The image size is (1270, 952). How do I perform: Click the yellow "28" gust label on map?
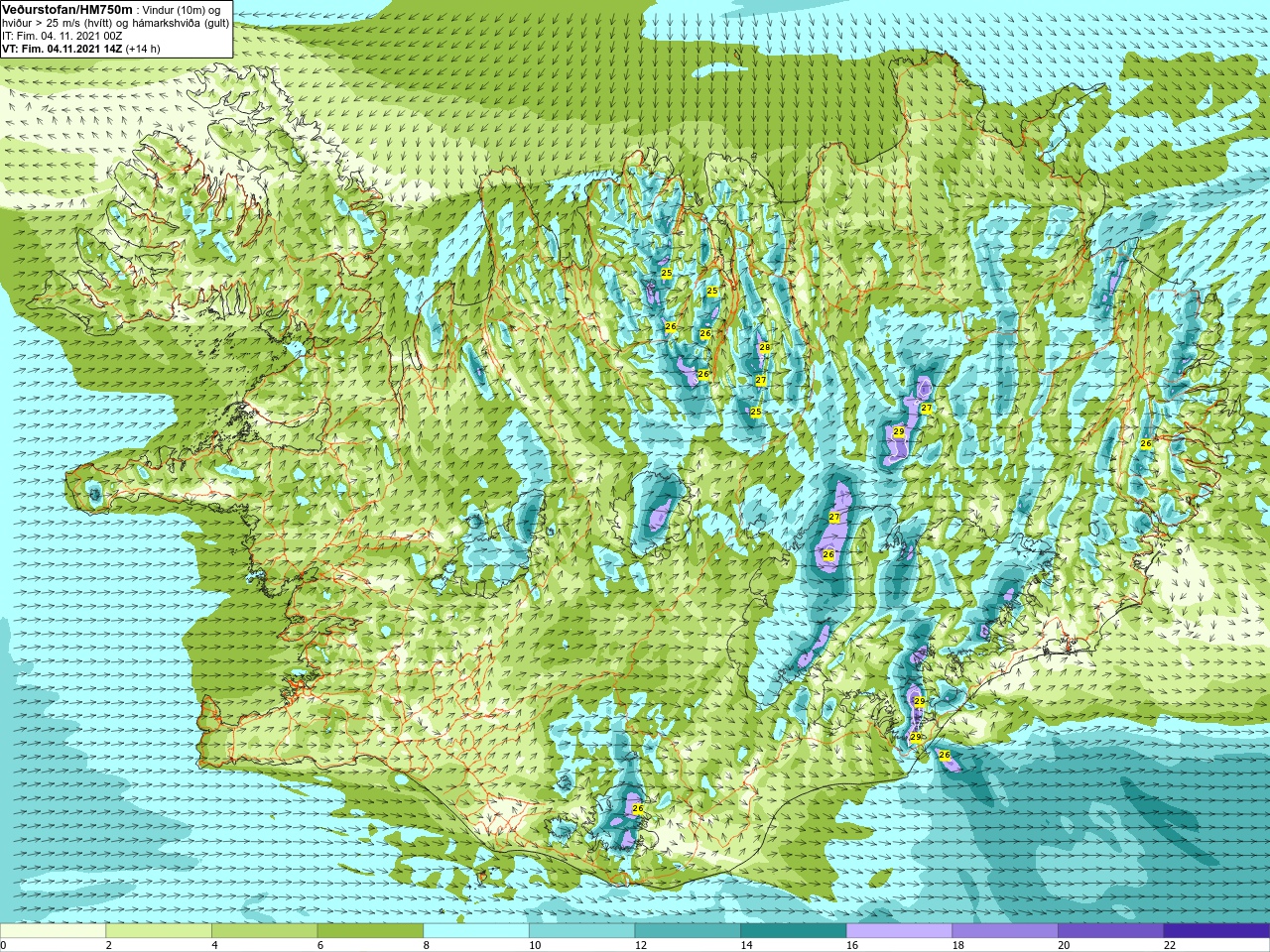(764, 347)
